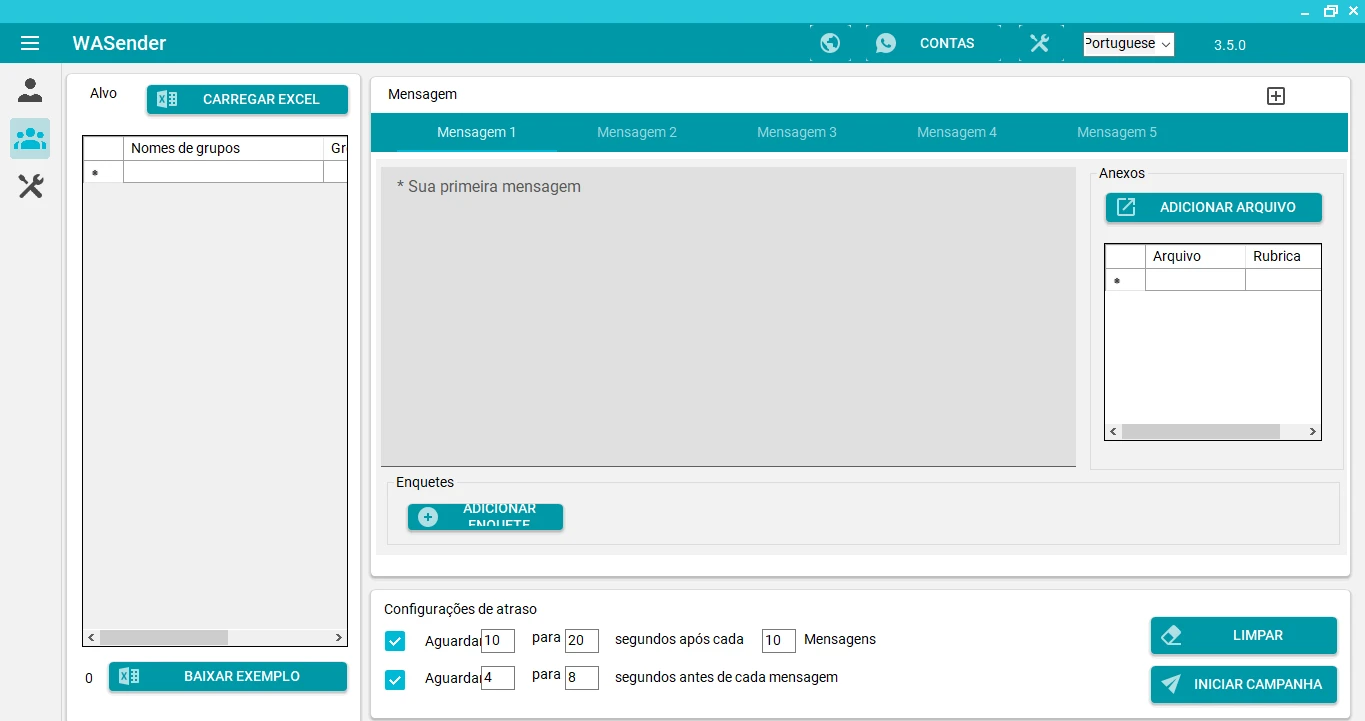The image size is (1365, 721).
Task: Click the WhatsApp icon in header
Action: pos(885,43)
